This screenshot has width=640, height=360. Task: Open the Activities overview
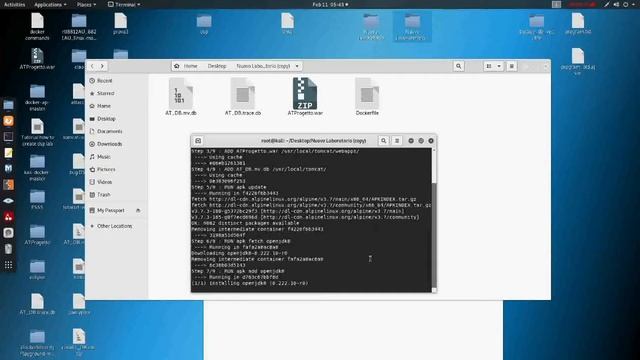coord(14,4)
